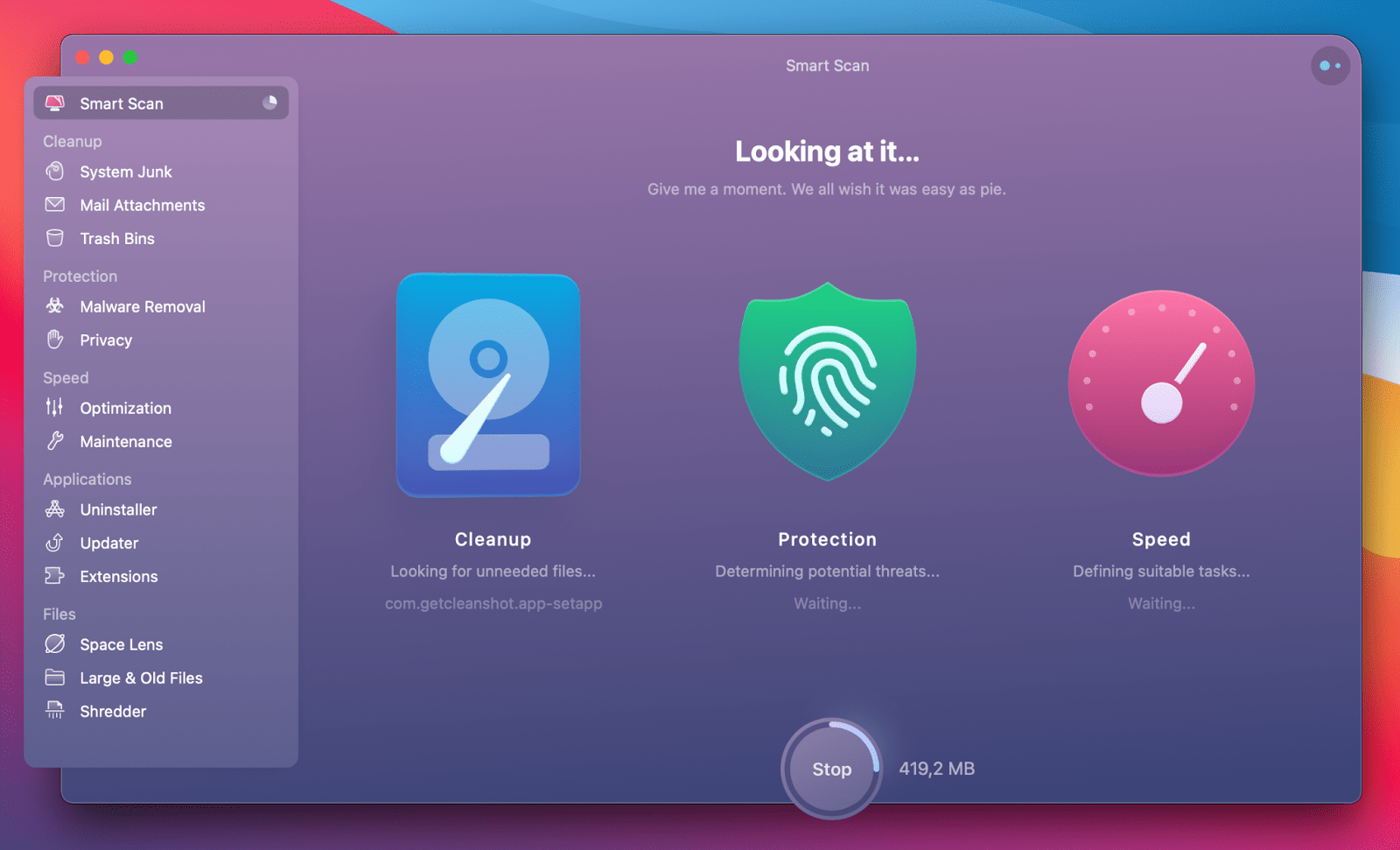The height and width of the screenshot is (850, 1400).
Task: Launch the file Shredder
Action: tap(113, 711)
